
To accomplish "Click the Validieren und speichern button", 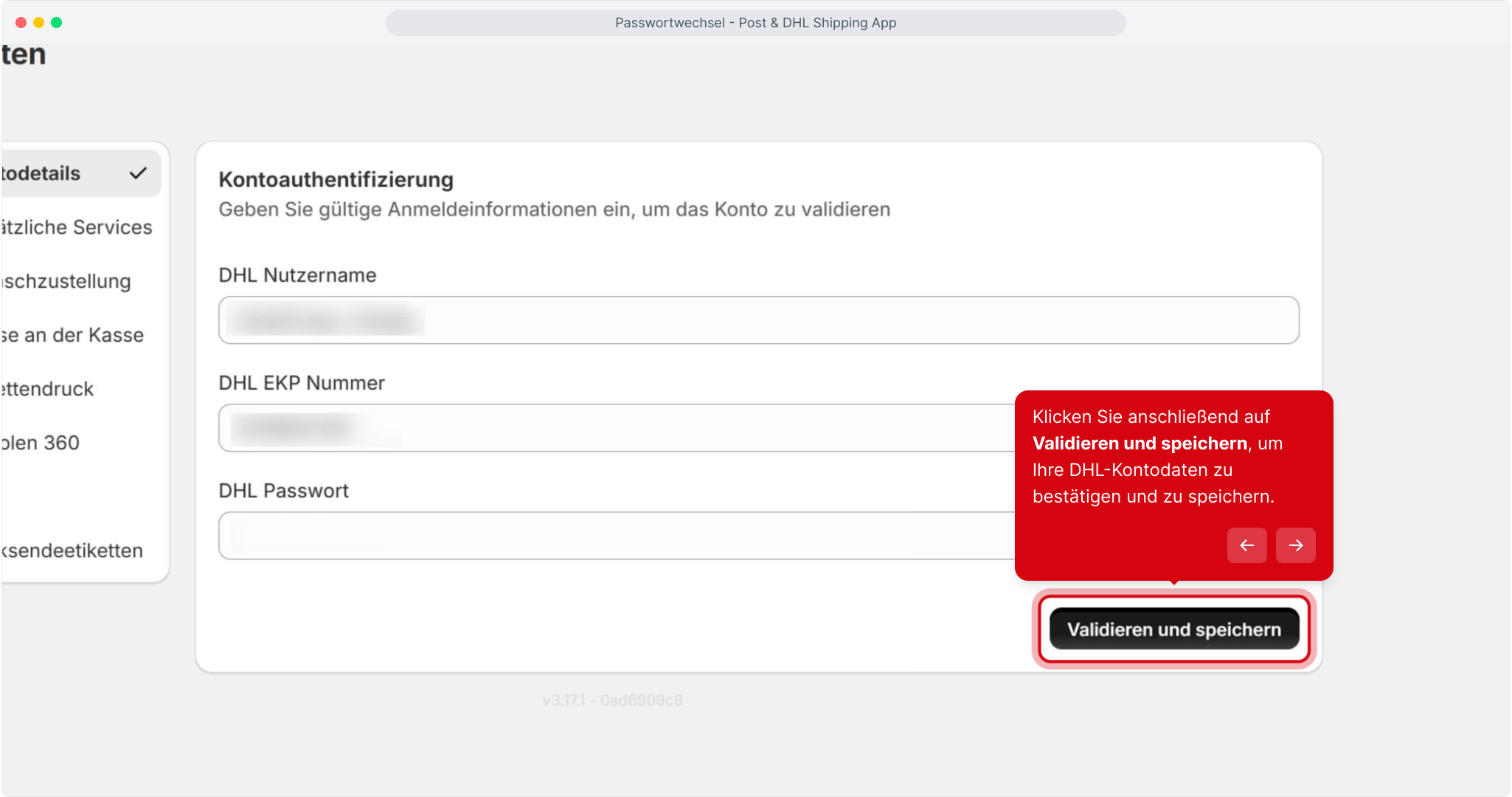I will (x=1174, y=629).
